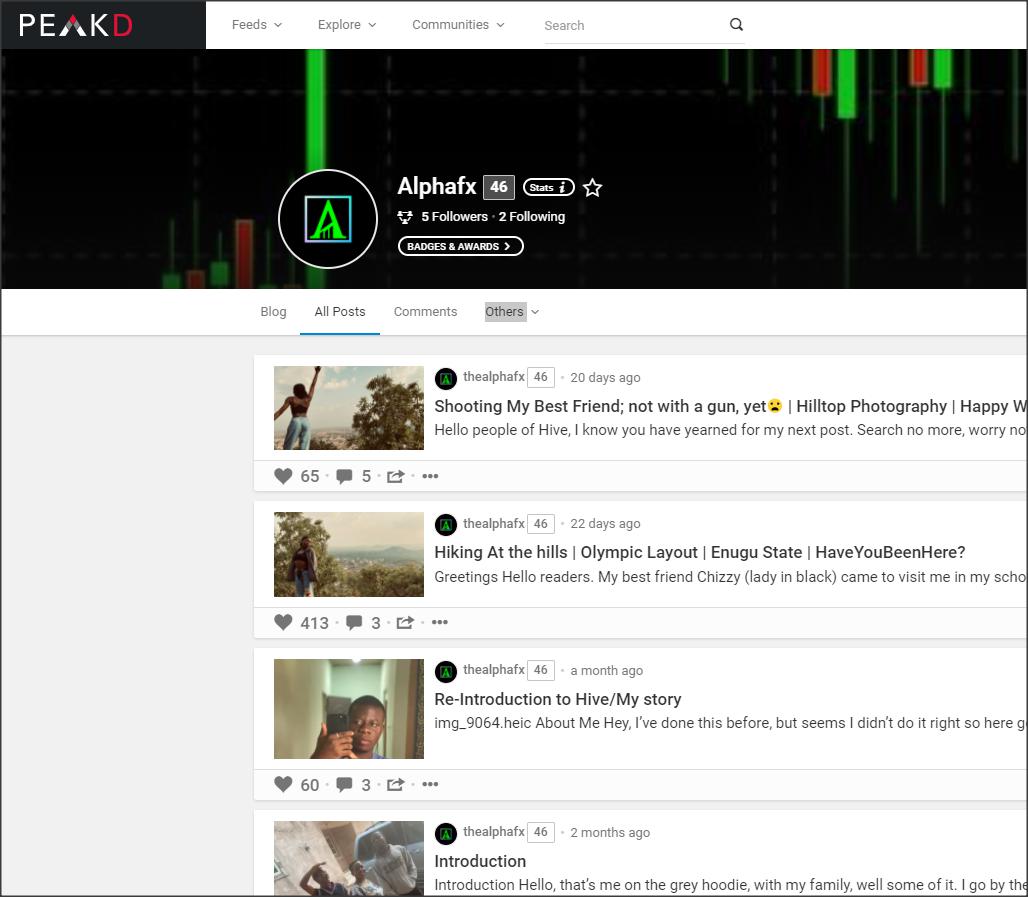Open the PeakD home logo

coord(76,26)
